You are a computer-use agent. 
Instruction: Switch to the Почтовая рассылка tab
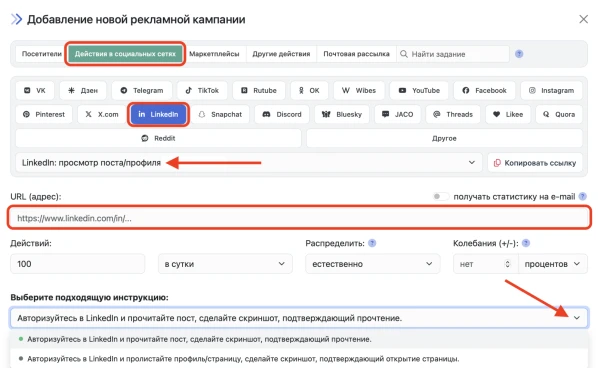click(357, 54)
